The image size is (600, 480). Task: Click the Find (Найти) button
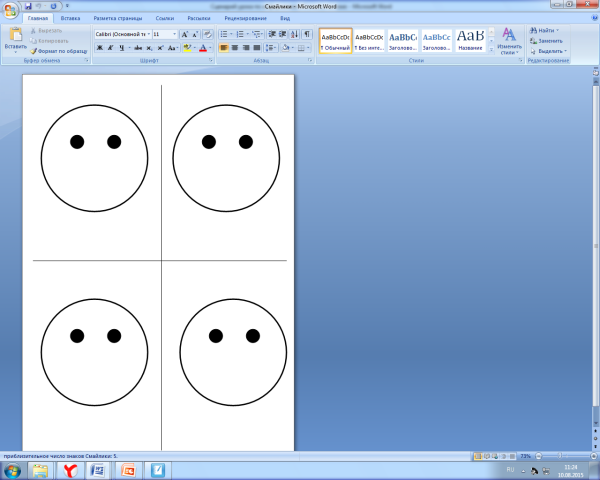(547, 31)
